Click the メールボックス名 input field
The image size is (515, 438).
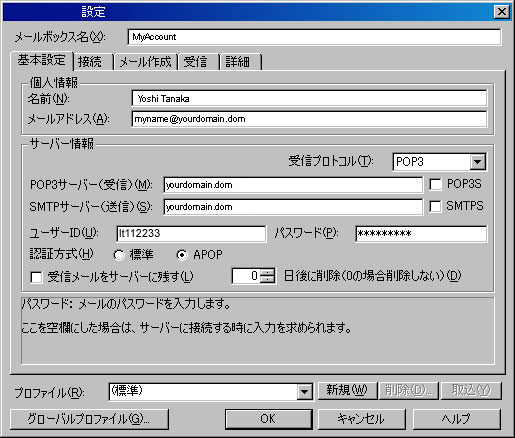[x=314, y=37]
